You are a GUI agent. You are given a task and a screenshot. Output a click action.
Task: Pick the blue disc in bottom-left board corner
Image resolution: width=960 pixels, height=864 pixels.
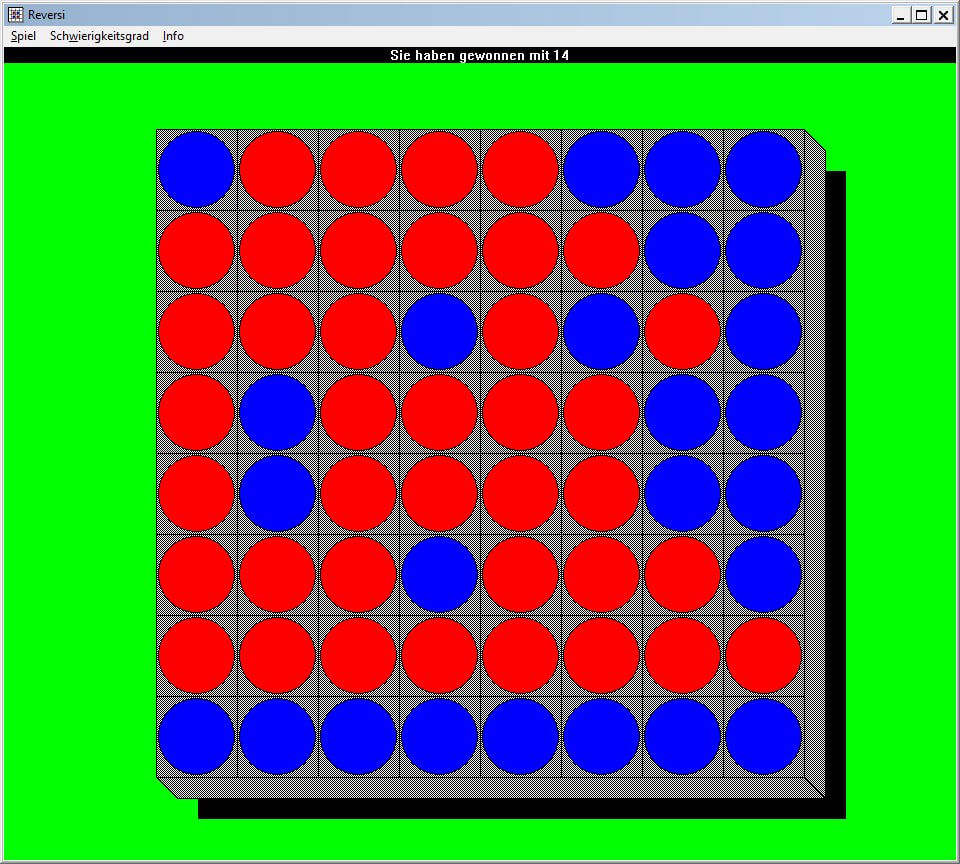point(197,736)
